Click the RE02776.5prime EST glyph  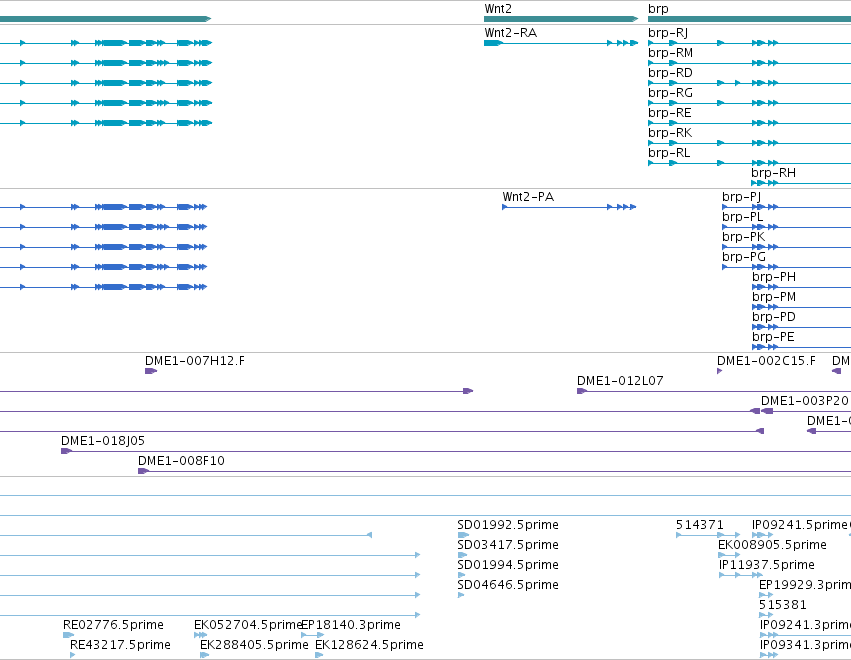point(68,635)
